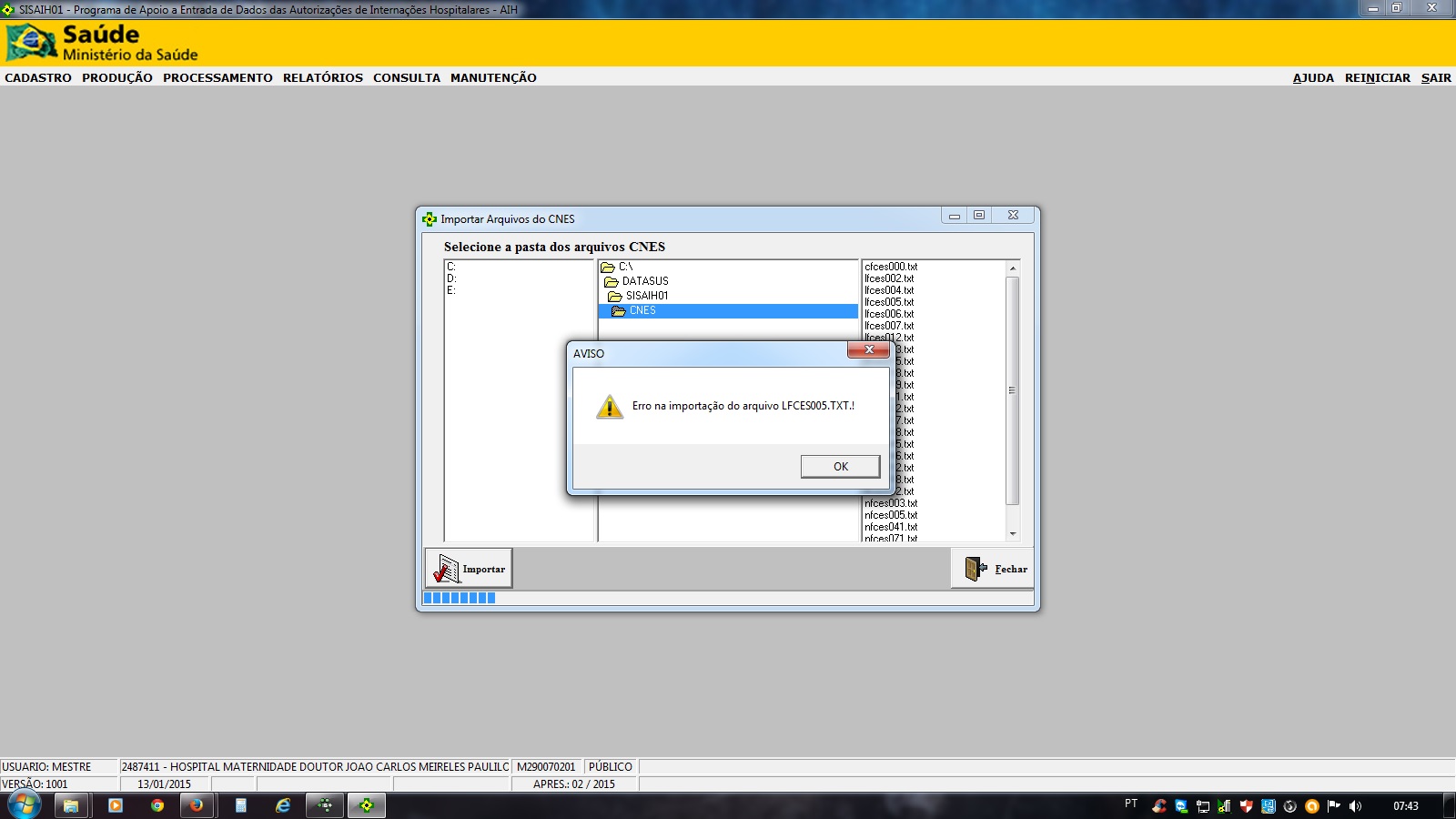Select the highlighted CNES folder
This screenshot has height=819, width=1456.
[642, 310]
